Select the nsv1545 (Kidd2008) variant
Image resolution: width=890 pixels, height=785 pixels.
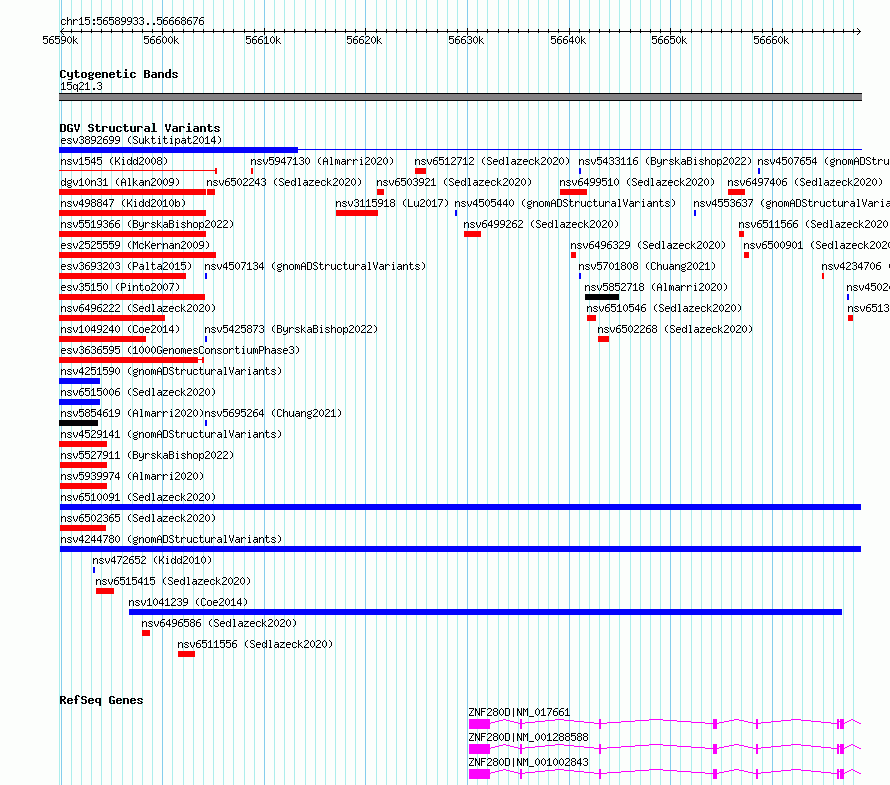coord(114,161)
